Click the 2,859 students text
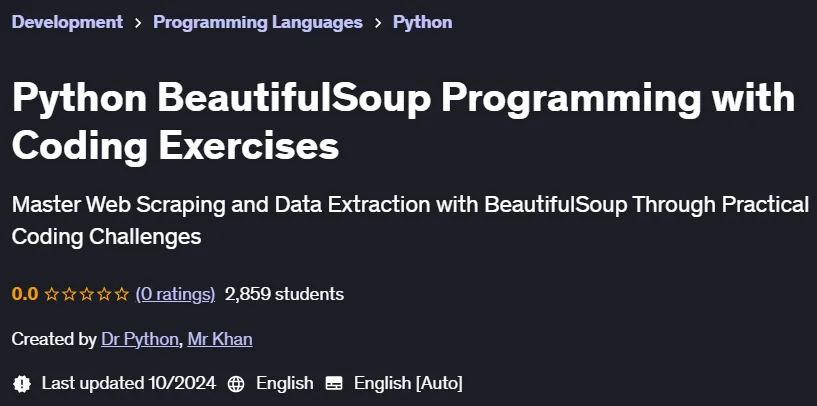The width and height of the screenshot is (817, 406). point(284,294)
